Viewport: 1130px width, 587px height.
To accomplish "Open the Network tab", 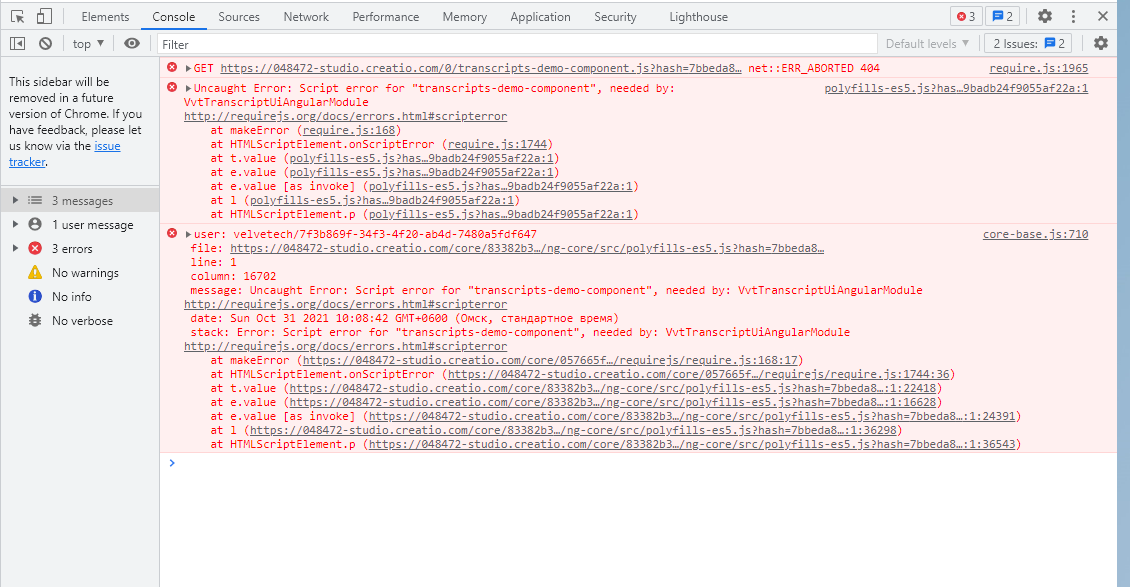I will pyautogui.click(x=306, y=17).
